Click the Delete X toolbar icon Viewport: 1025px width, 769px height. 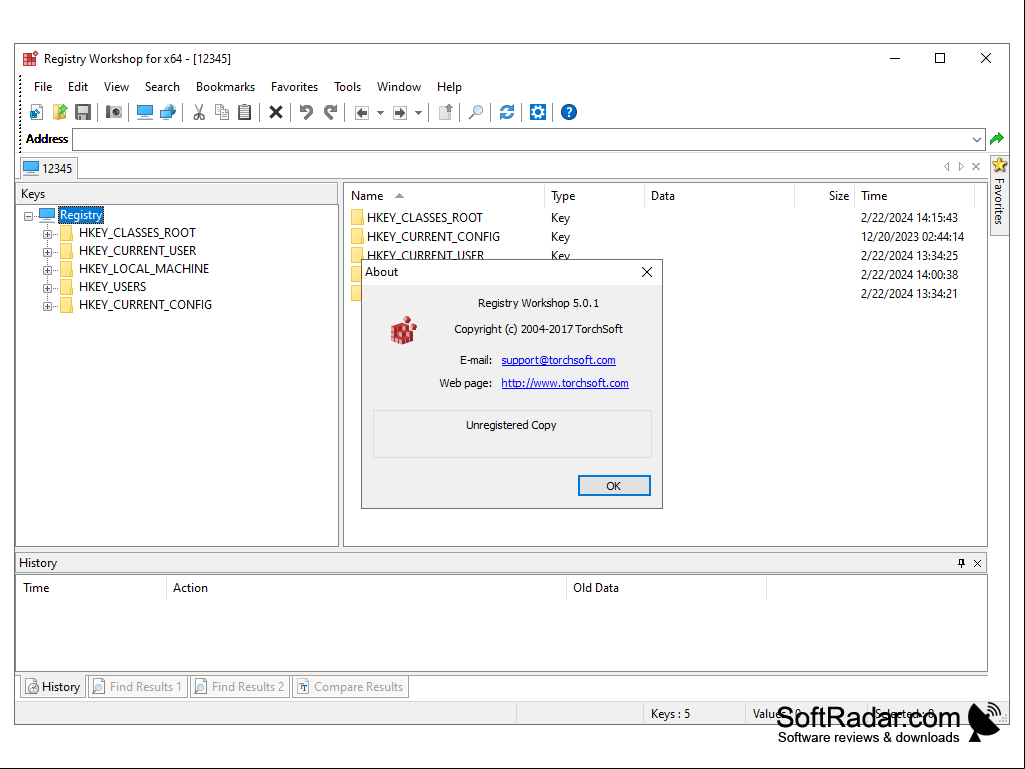pyautogui.click(x=276, y=112)
